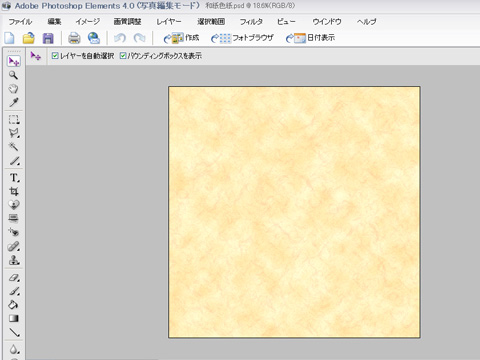The image size is (480, 360).
Task: Select the Eraser tool
Action: [14, 277]
